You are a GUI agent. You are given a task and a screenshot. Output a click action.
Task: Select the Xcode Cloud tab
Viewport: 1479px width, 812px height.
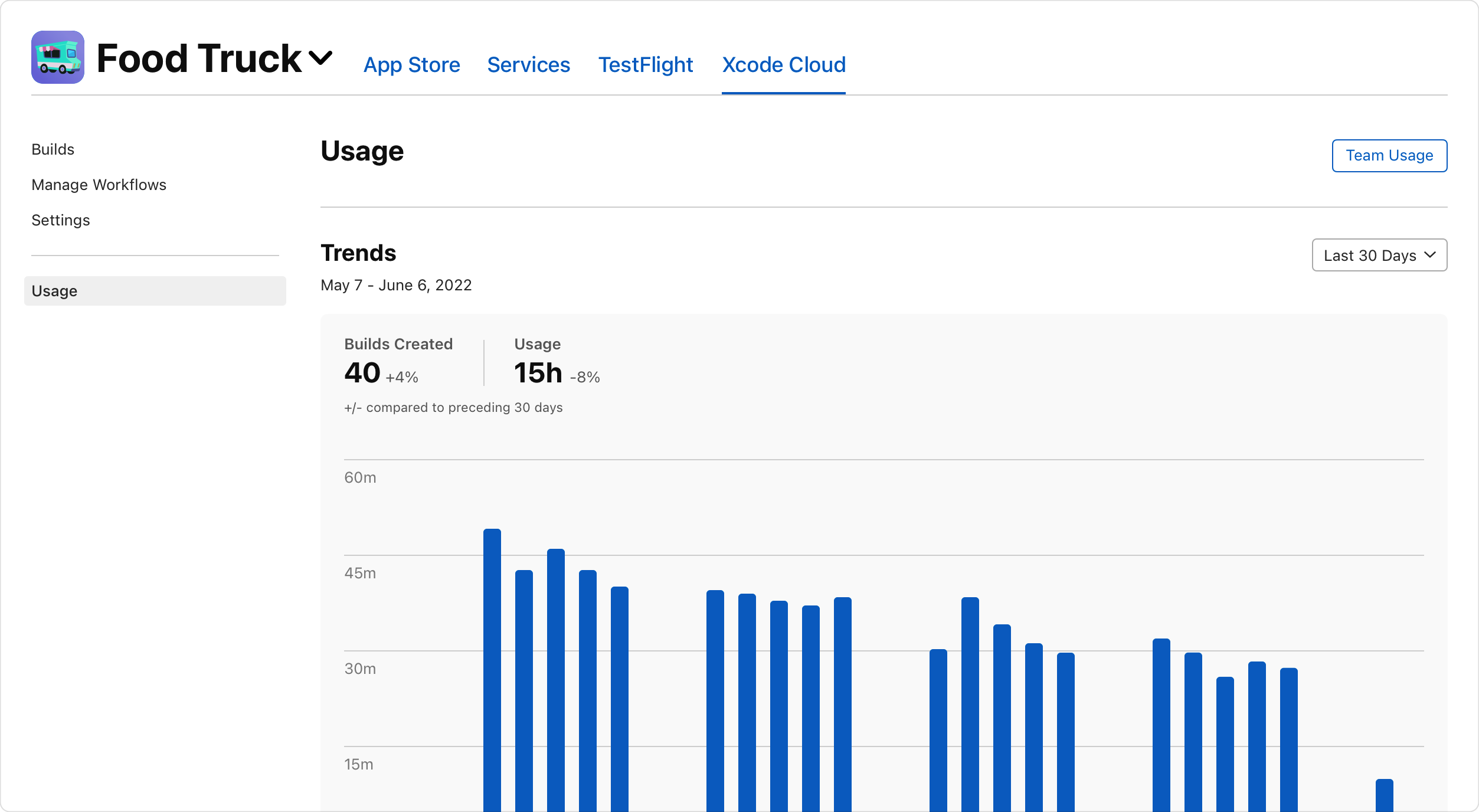coord(783,65)
